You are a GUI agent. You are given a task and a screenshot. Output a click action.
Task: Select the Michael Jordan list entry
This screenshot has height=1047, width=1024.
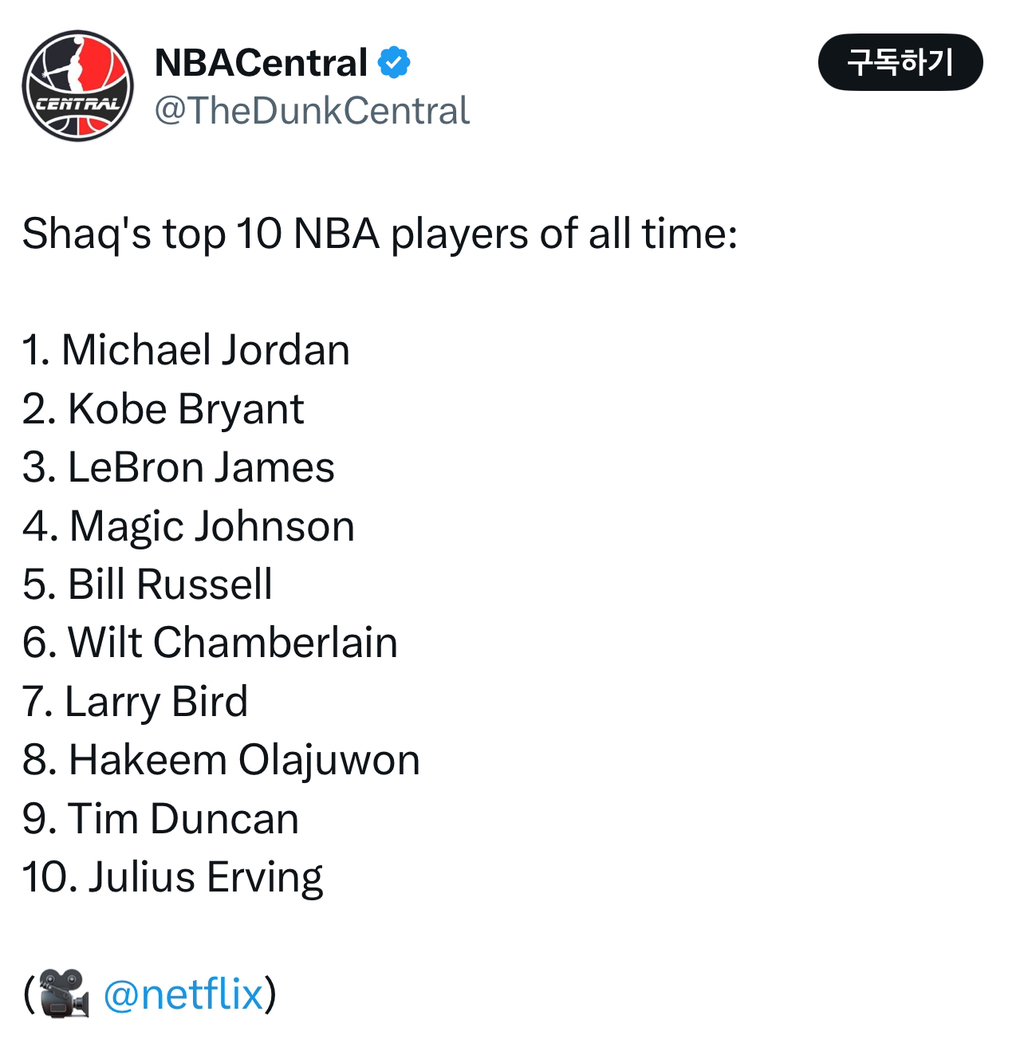coord(186,351)
